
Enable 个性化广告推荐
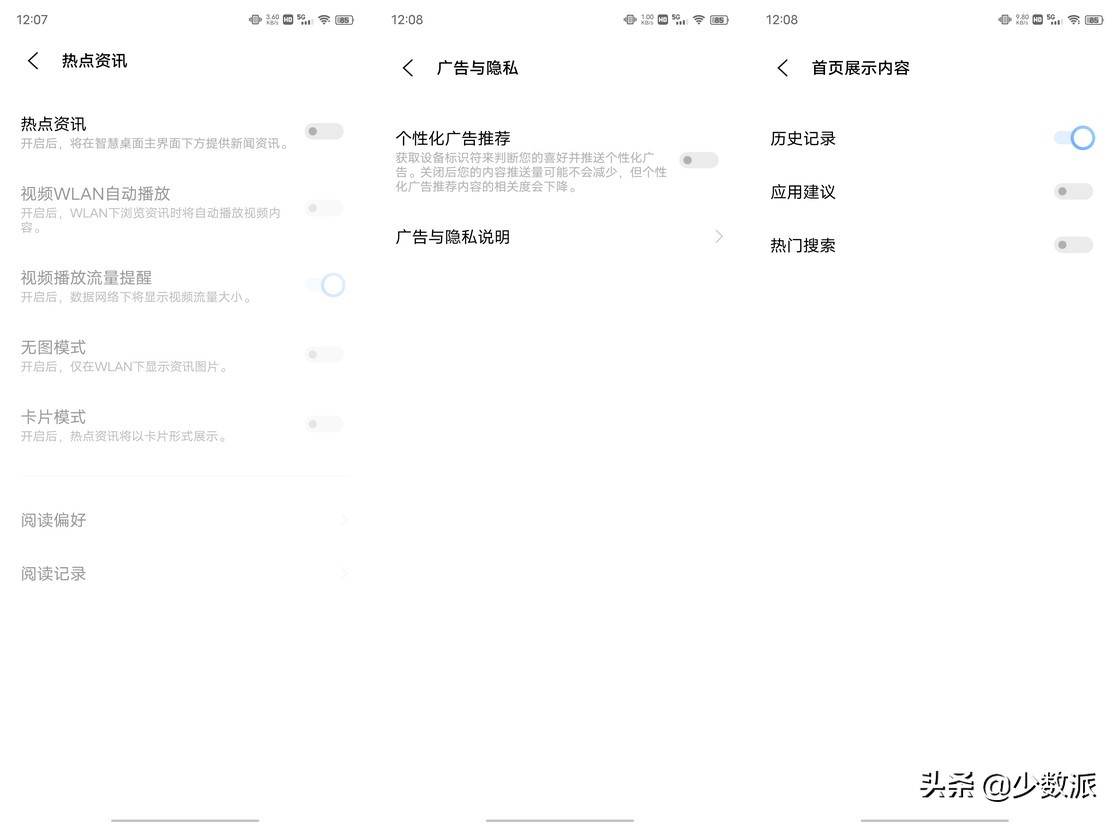(x=698, y=160)
